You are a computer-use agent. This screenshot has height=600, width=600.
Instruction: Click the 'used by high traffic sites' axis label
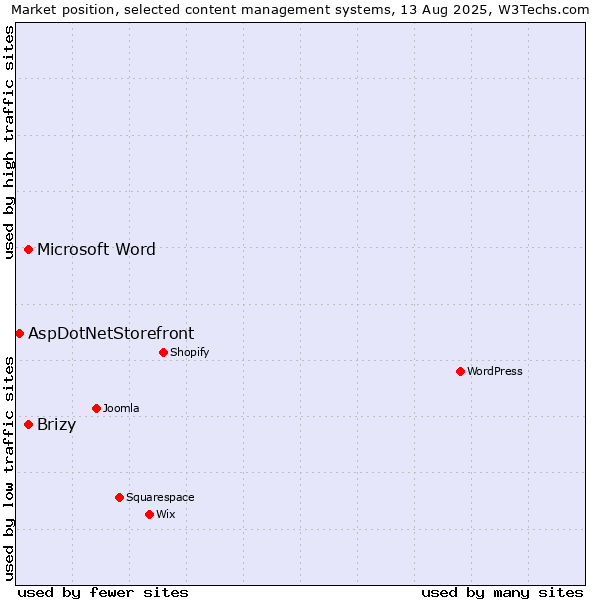[8, 142]
